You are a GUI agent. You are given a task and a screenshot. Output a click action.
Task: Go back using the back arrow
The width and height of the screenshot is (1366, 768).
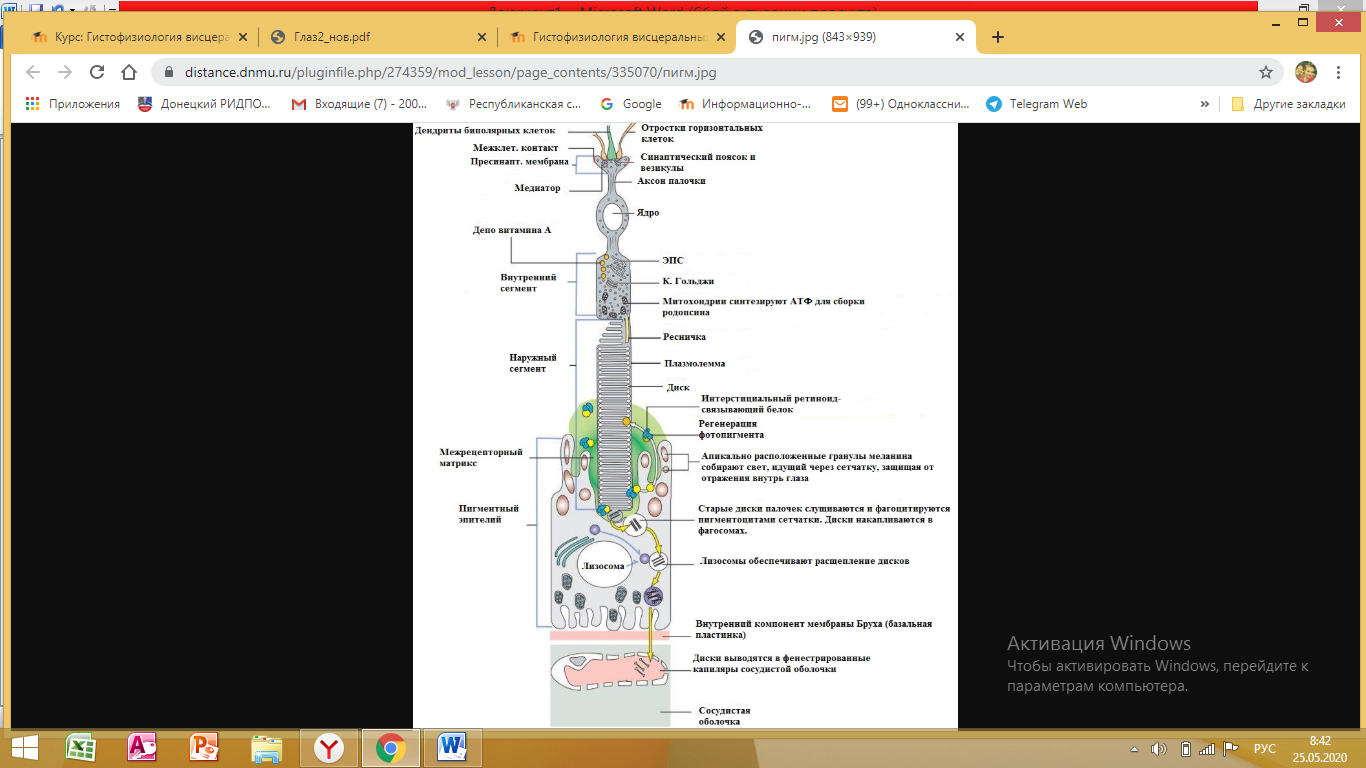pos(33,72)
